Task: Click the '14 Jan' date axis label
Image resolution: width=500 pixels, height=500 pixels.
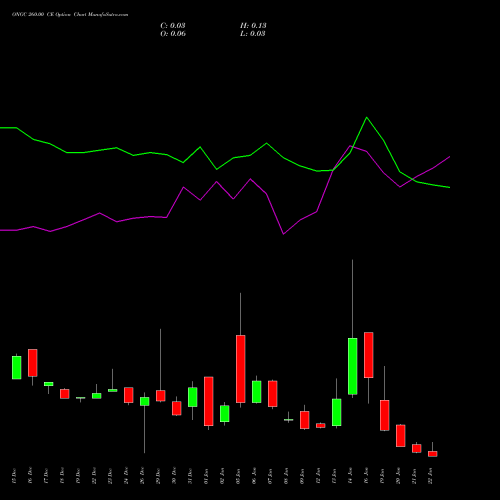Action: point(350,476)
